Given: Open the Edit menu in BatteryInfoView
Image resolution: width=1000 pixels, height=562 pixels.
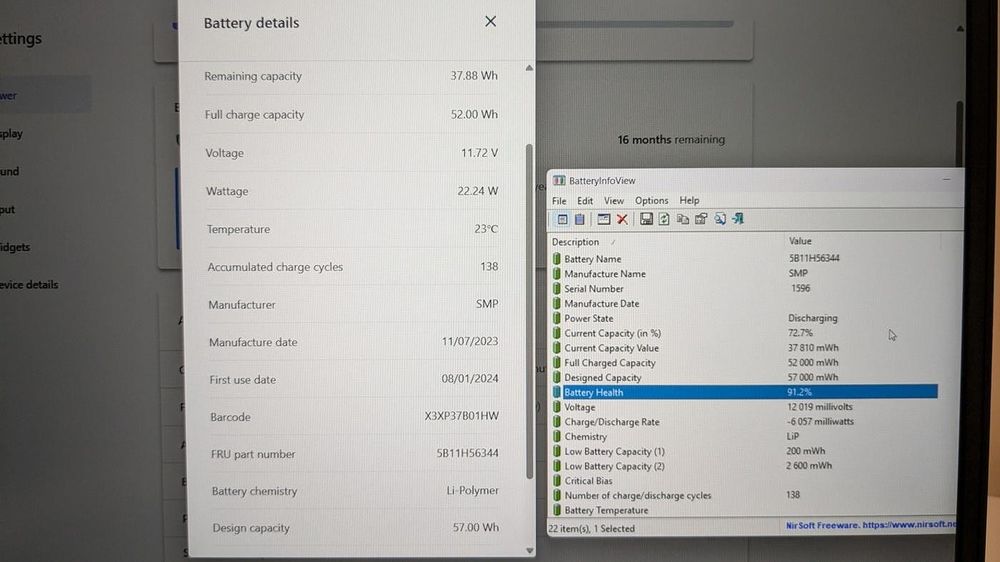Looking at the screenshot, I should 585,200.
